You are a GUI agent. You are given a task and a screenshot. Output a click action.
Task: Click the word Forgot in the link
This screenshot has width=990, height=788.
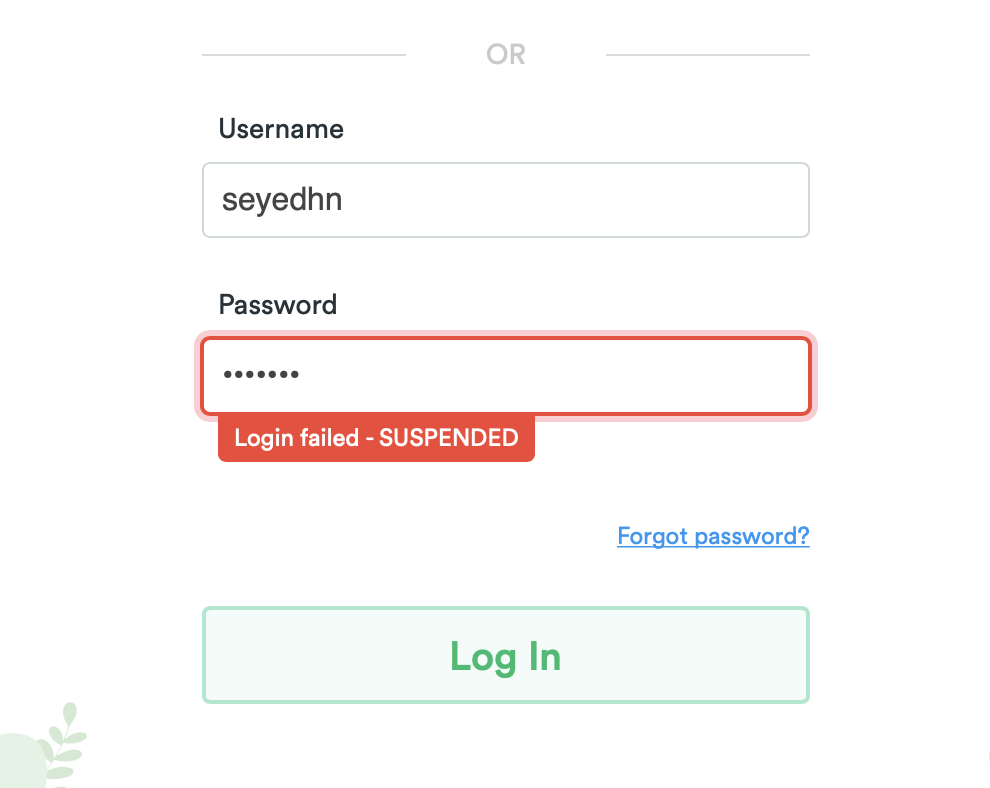coord(652,536)
